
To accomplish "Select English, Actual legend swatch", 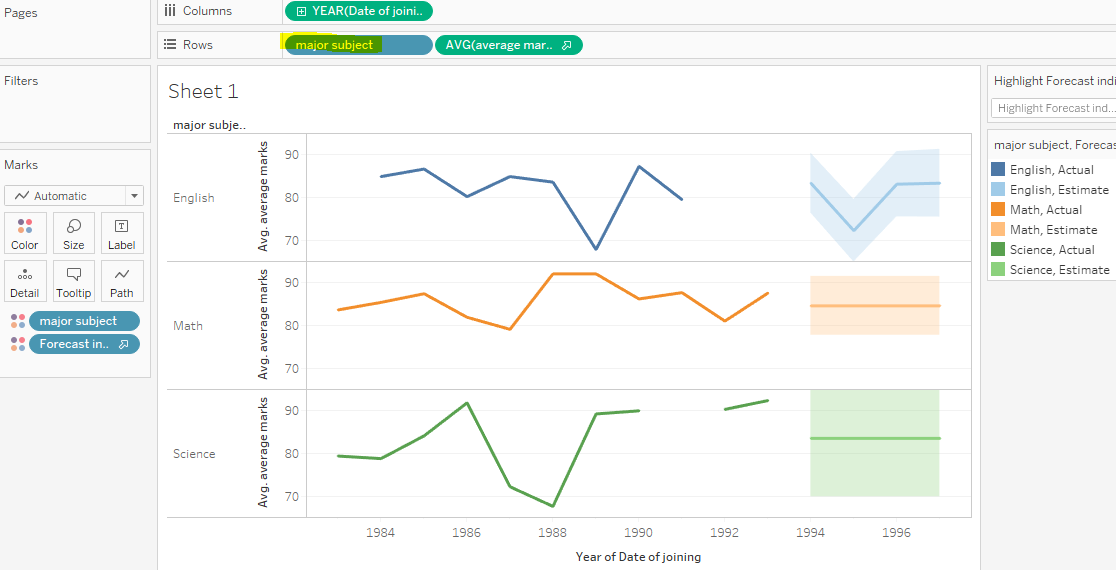I will (998, 170).
